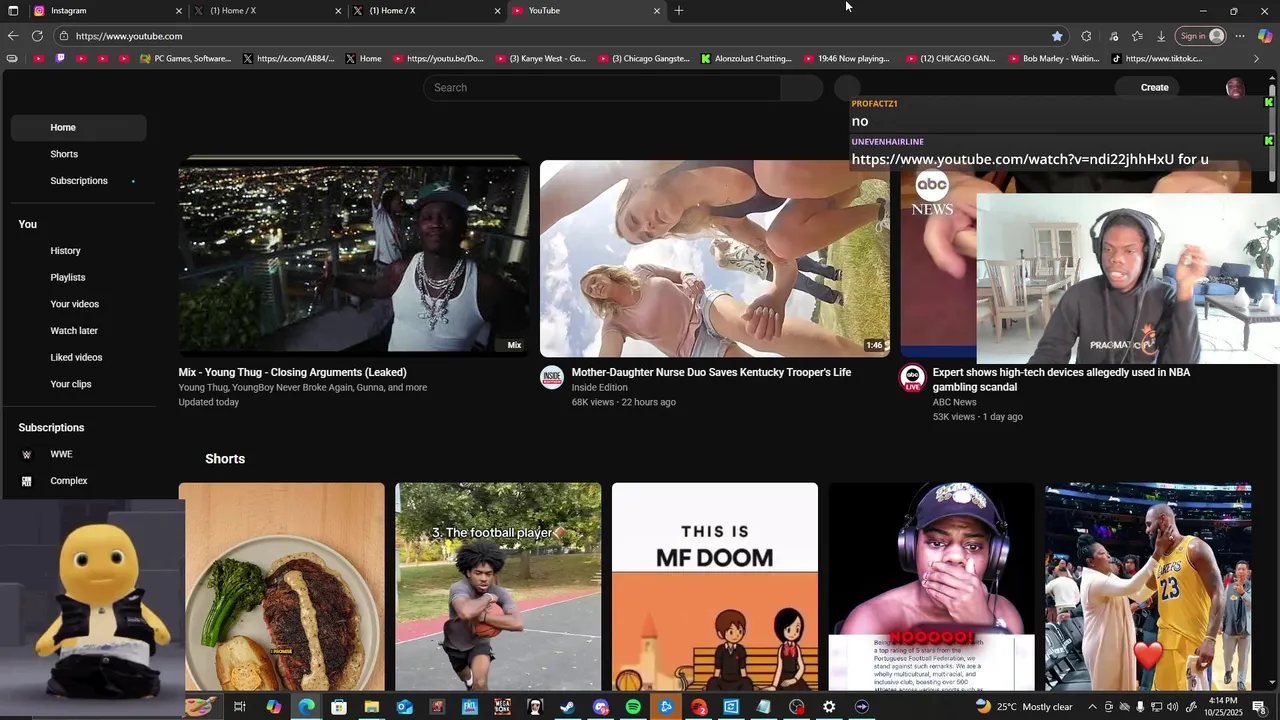Open the You section heading
Screen dimensions: 1280x720
[x=28, y=224]
